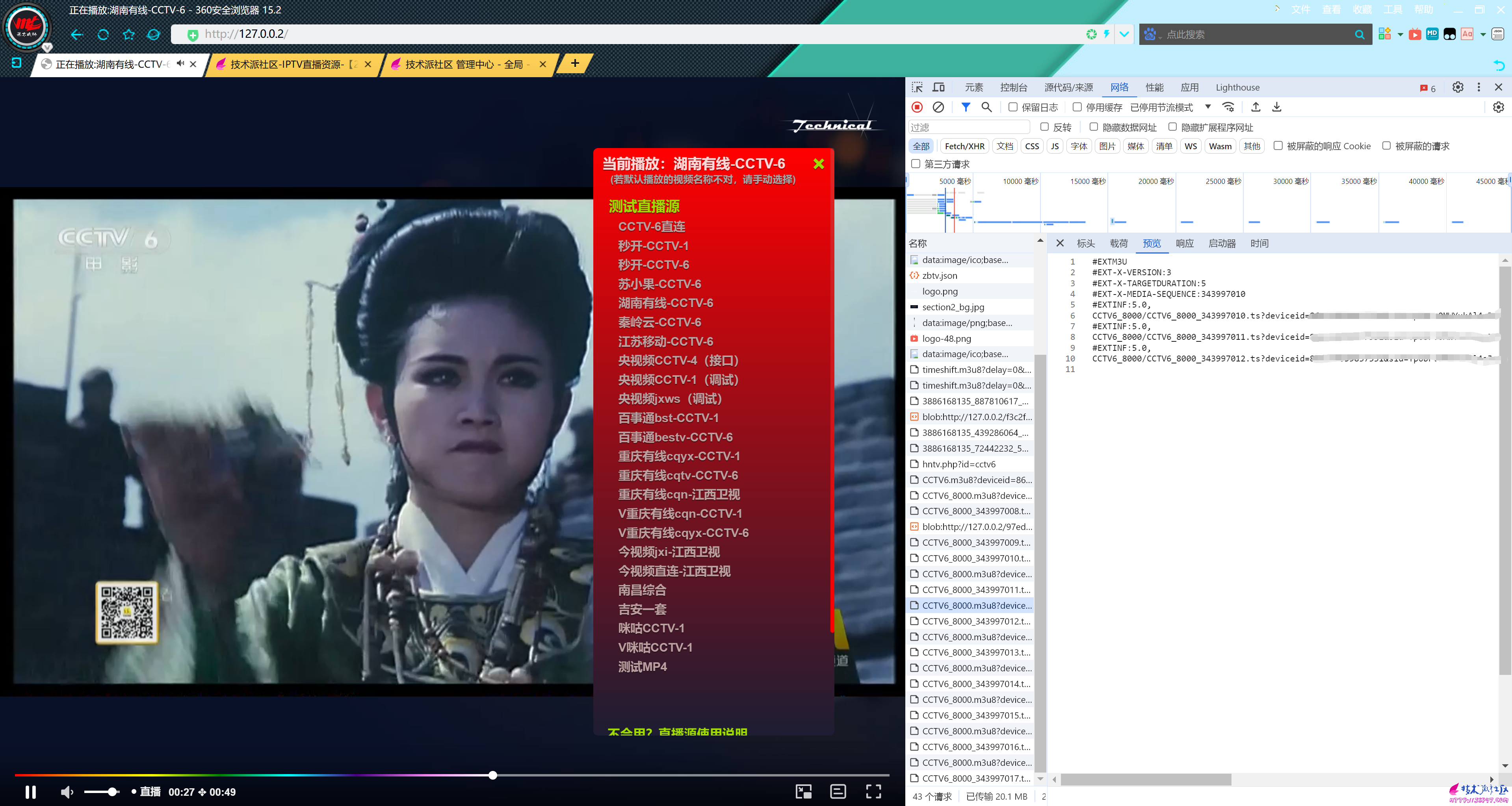Image resolution: width=1512 pixels, height=806 pixels.
Task: Check 隐藏扩展程序网址 option
Action: pyautogui.click(x=1172, y=127)
